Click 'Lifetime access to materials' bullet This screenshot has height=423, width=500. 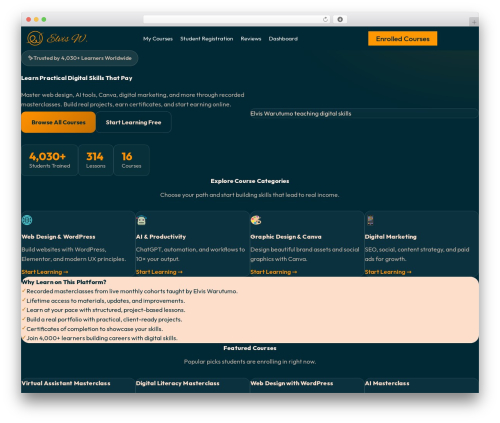106,301
